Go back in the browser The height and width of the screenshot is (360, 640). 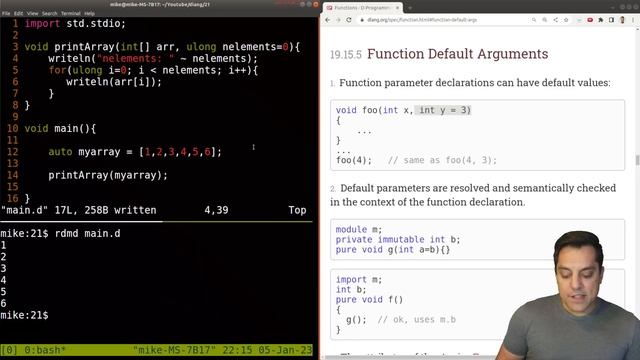click(x=328, y=20)
